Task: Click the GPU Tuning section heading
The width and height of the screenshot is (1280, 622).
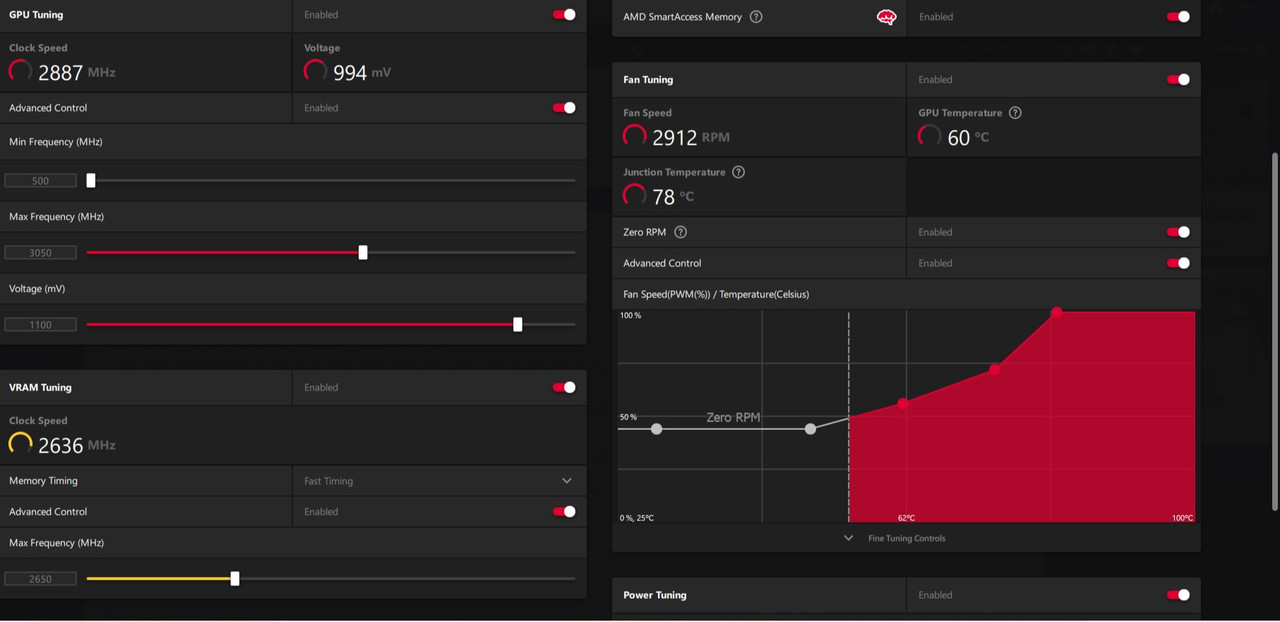Action: tap(36, 15)
